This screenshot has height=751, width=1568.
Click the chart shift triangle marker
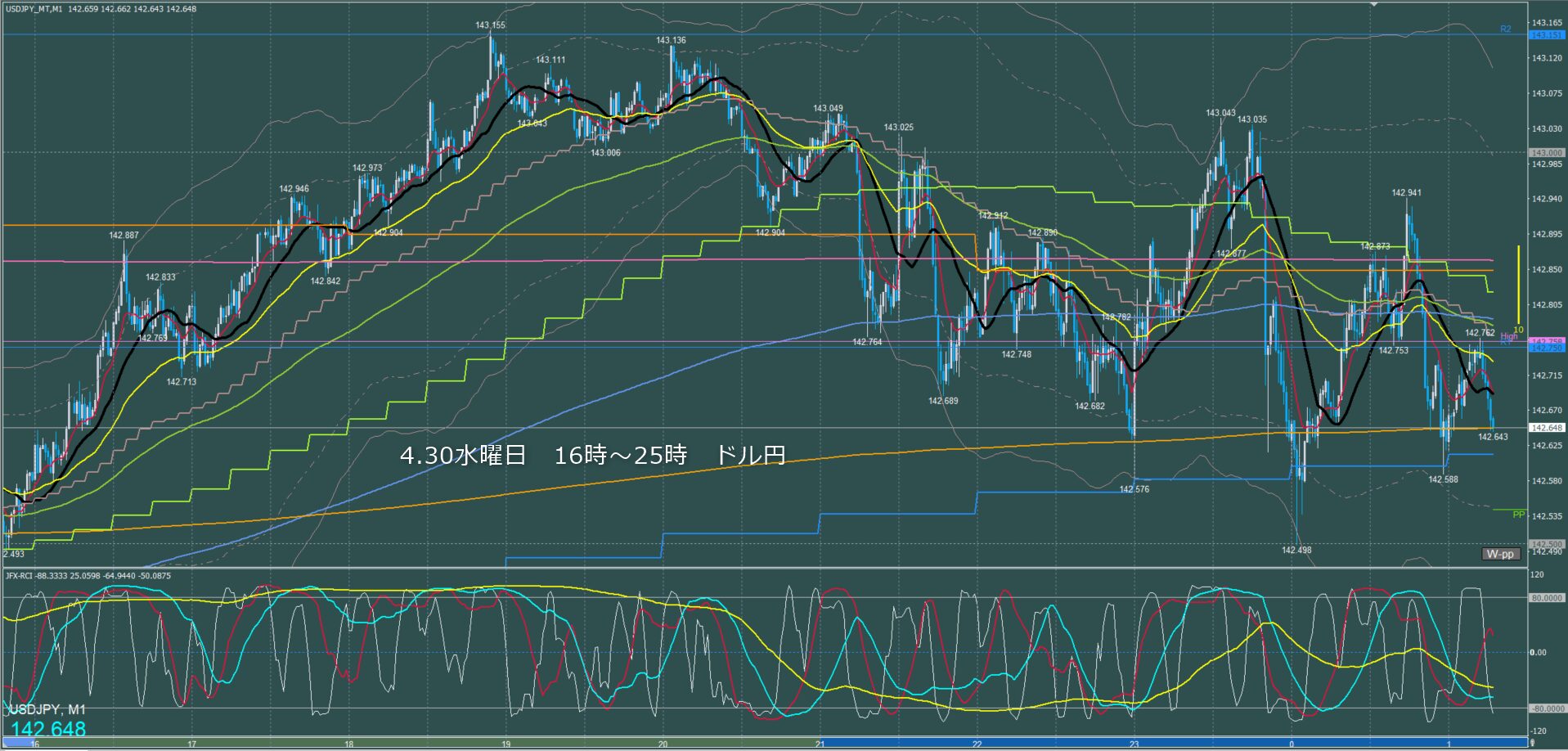click(x=1374, y=4)
